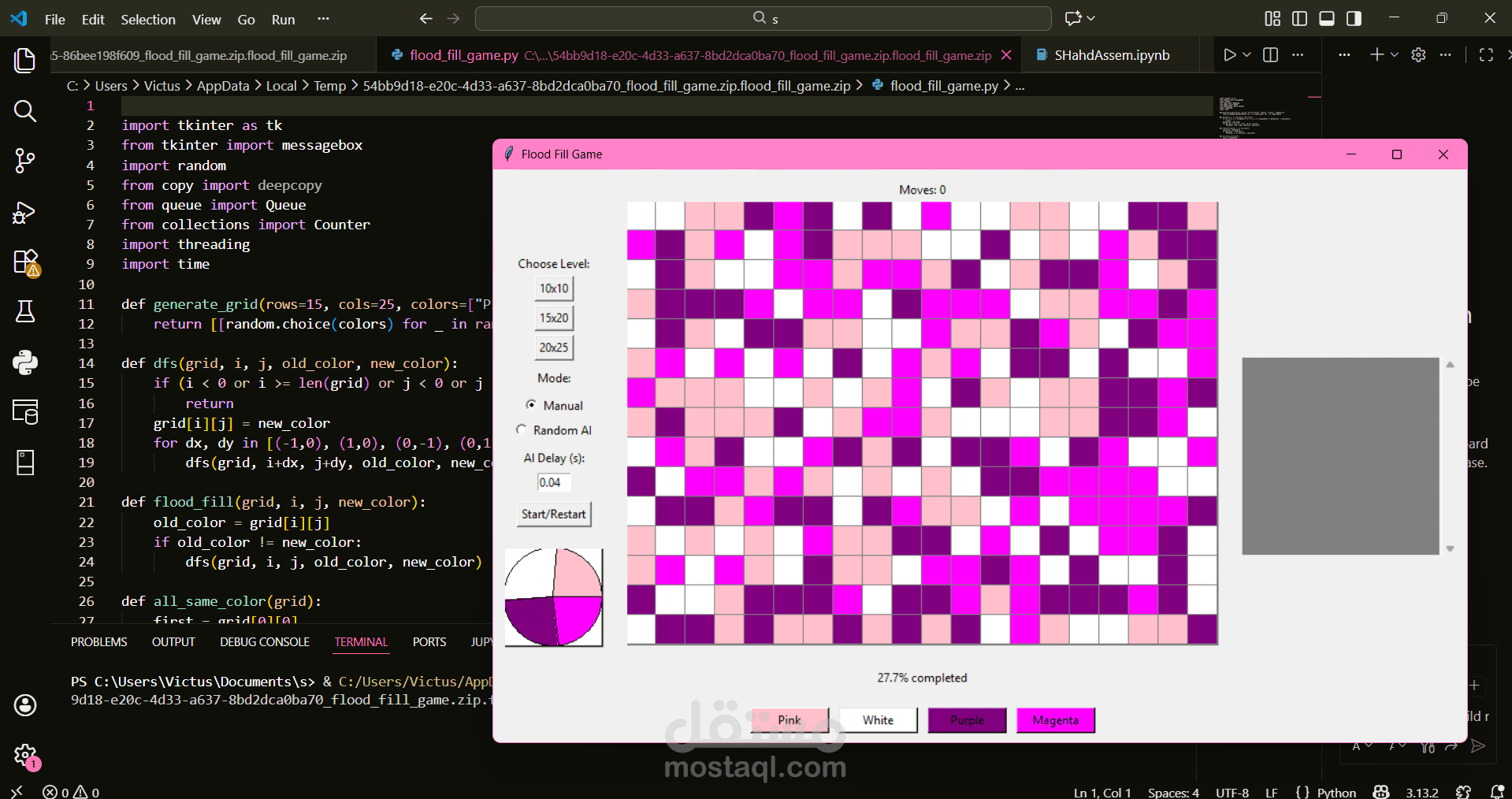
Task: Open the Run Python File dropdown arrow
Action: (x=1245, y=54)
